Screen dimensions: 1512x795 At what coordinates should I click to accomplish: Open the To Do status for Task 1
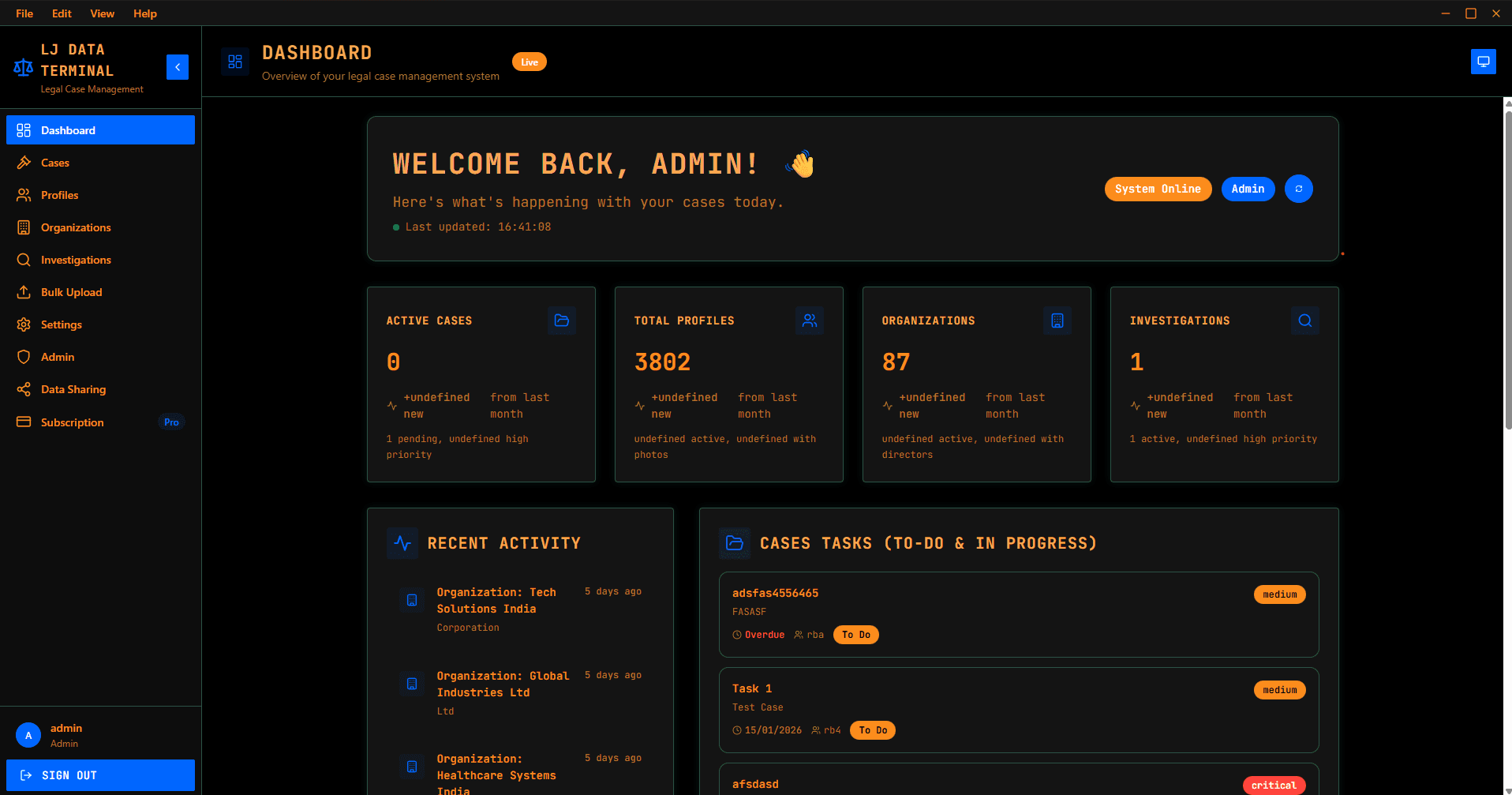[872, 729]
